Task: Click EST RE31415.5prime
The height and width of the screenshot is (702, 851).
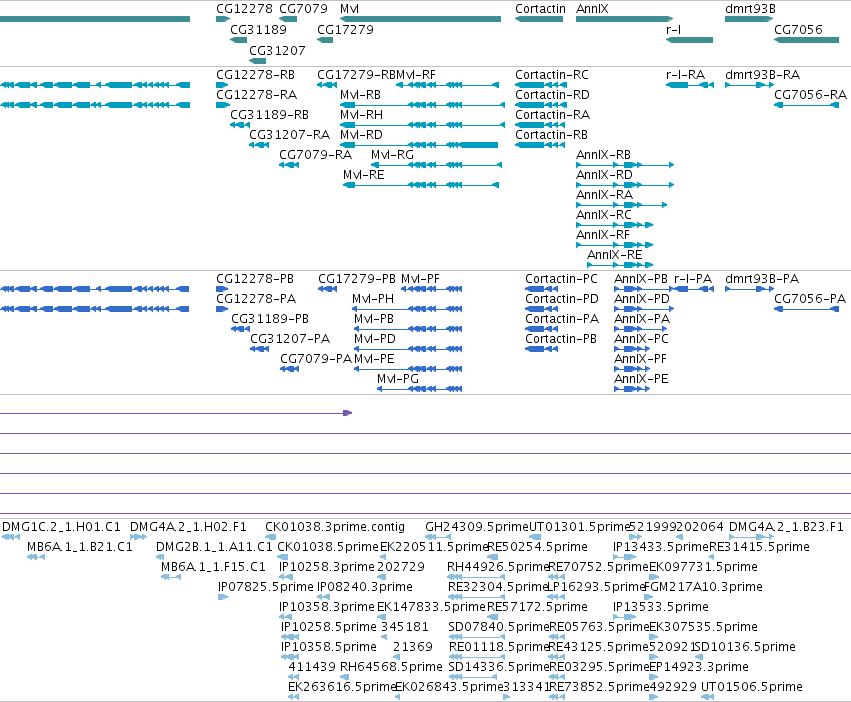Action: tap(712, 557)
